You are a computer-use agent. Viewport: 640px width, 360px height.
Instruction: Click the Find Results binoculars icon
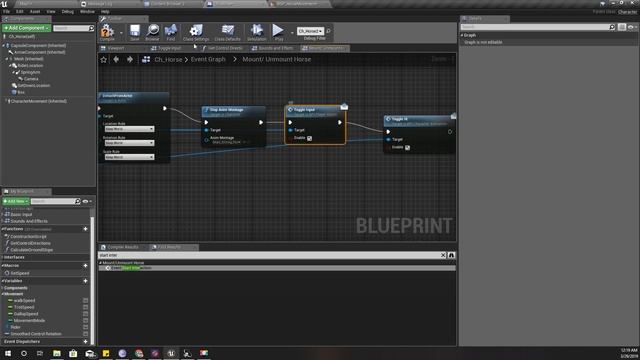451,255
